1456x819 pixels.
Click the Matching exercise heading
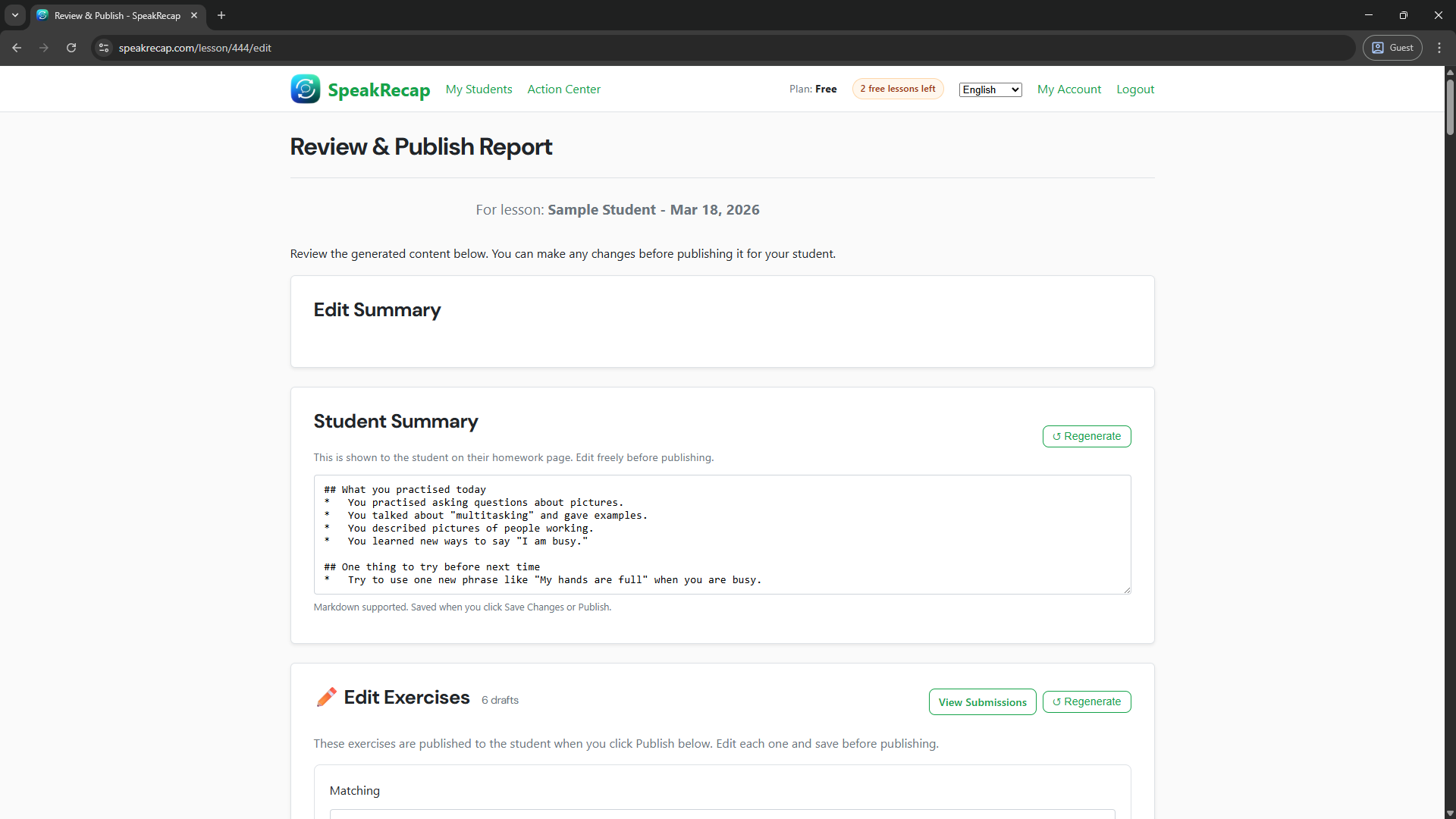pyautogui.click(x=354, y=790)
